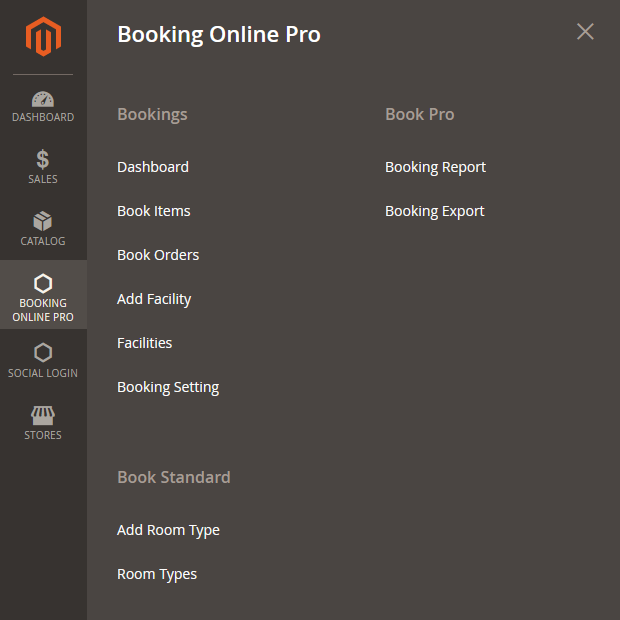Open the Book Orders page

tap(158, 255)
